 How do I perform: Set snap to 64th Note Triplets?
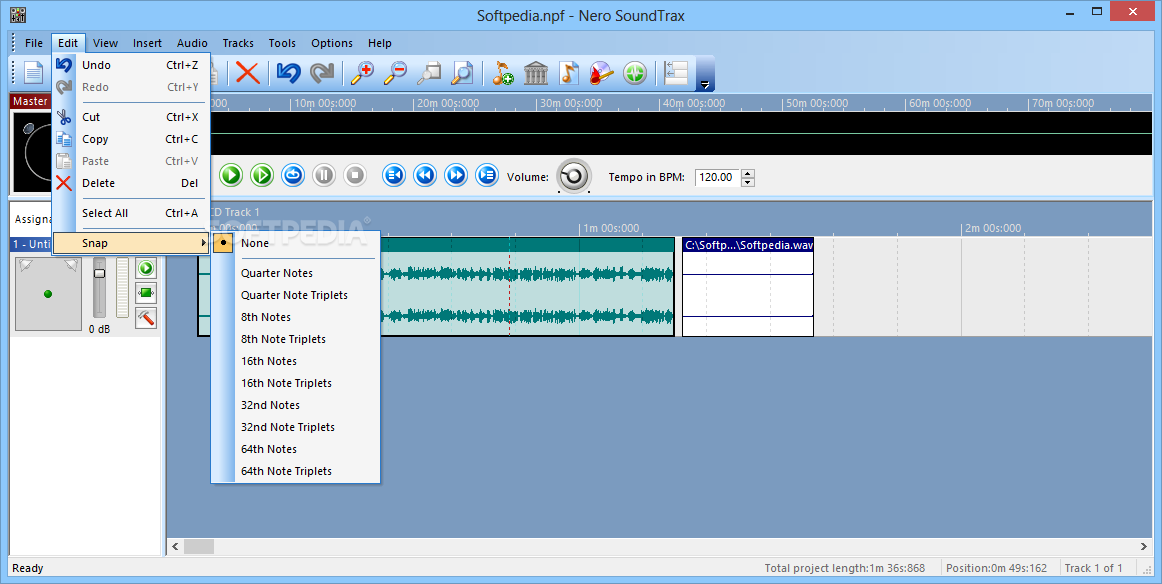point(296,471)
